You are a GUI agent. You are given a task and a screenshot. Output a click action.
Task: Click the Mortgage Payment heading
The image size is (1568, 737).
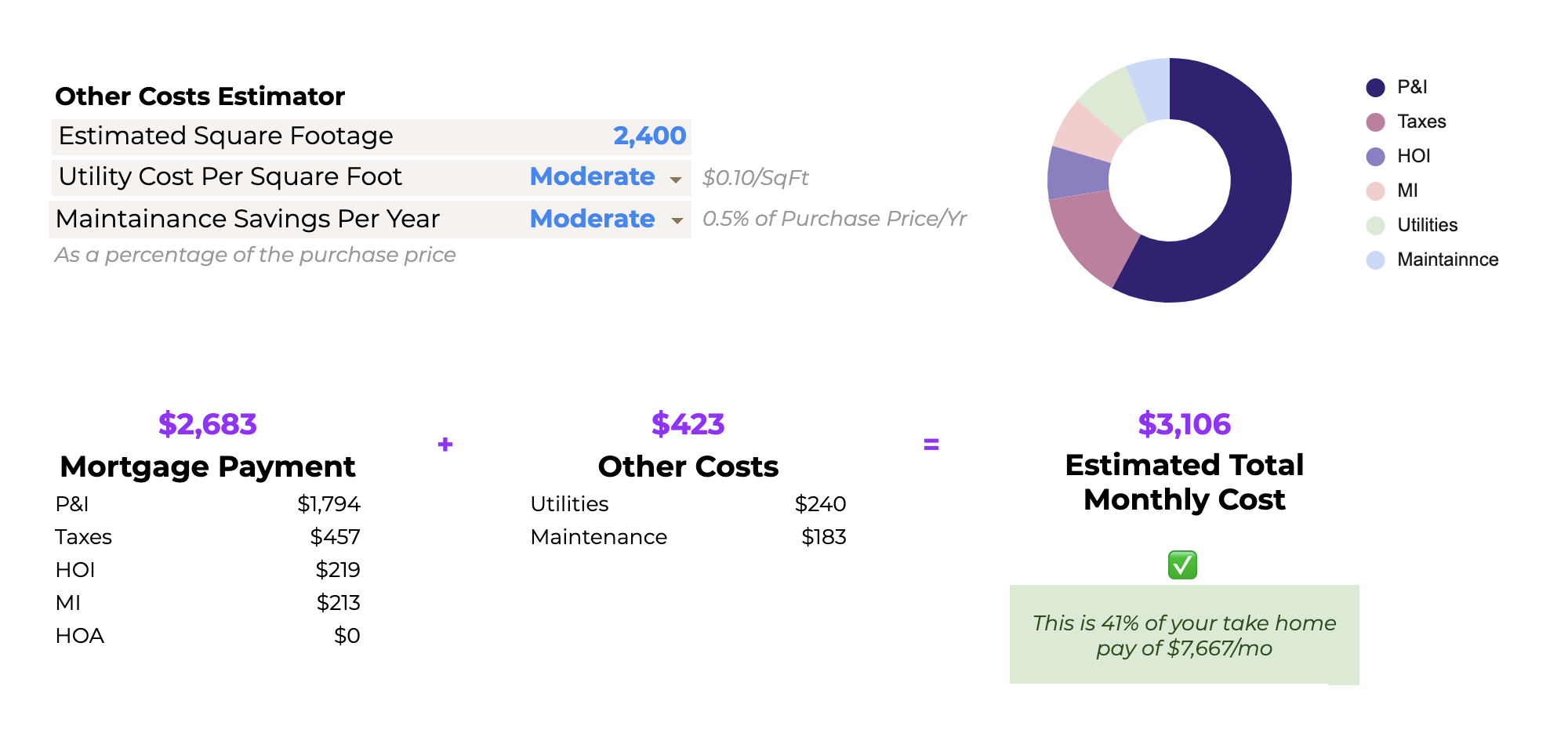tap(209, 466)
